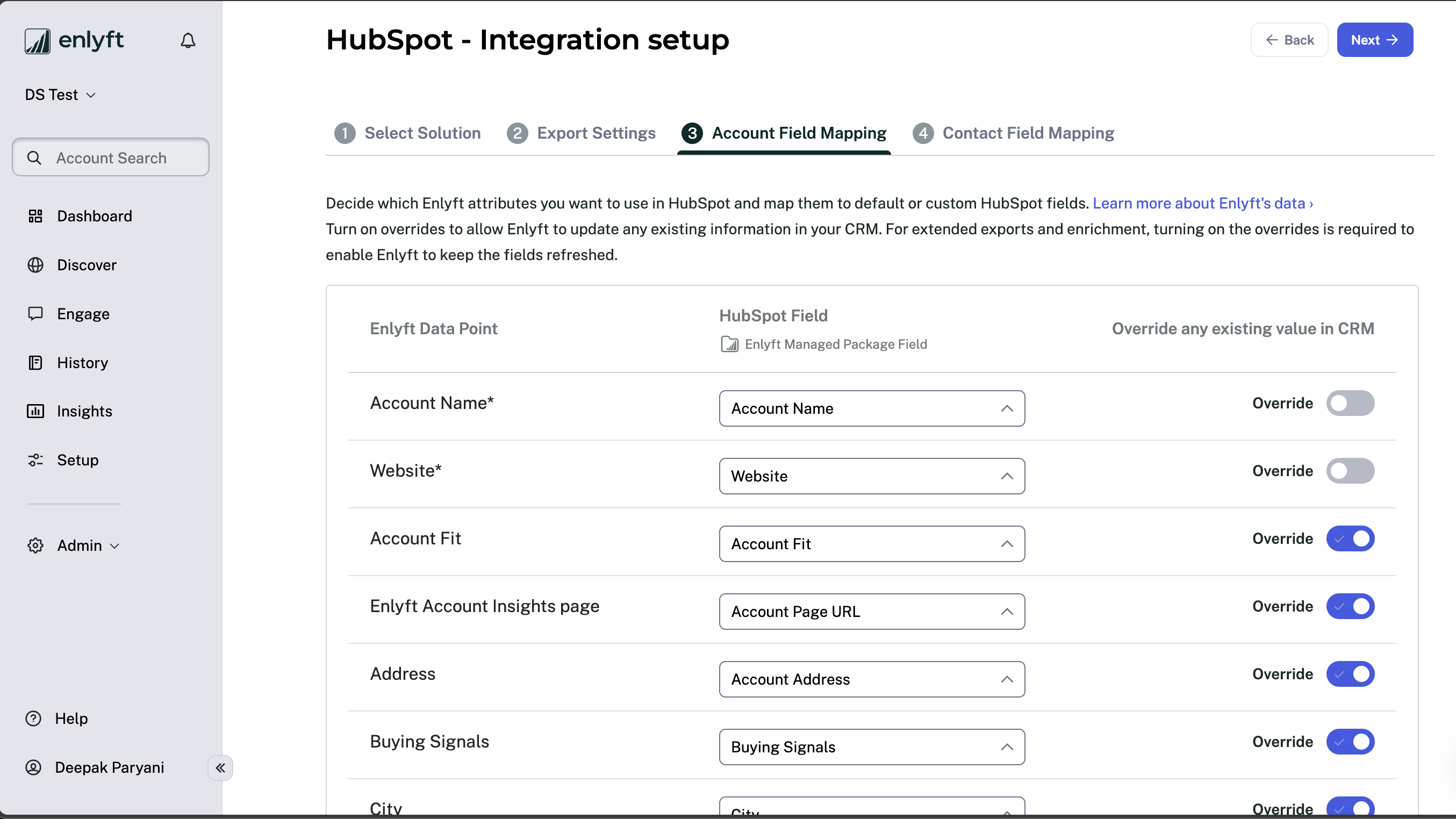The height and width of the screenshot is (819, 1456).
Task: Turn on Website override switch
Action: 1350,471
